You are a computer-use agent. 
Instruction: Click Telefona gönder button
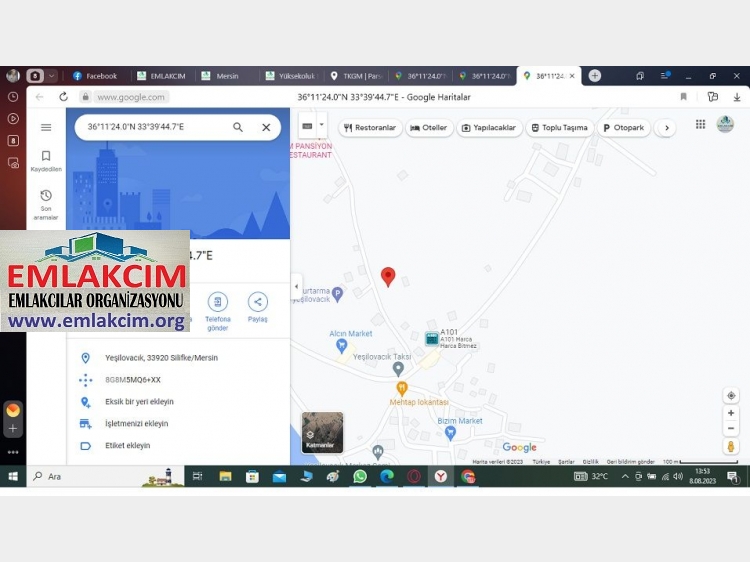218,312
